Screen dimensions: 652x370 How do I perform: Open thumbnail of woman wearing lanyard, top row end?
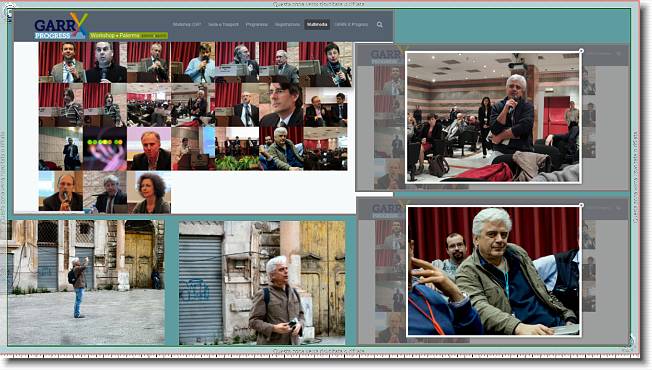click(325, 64)
